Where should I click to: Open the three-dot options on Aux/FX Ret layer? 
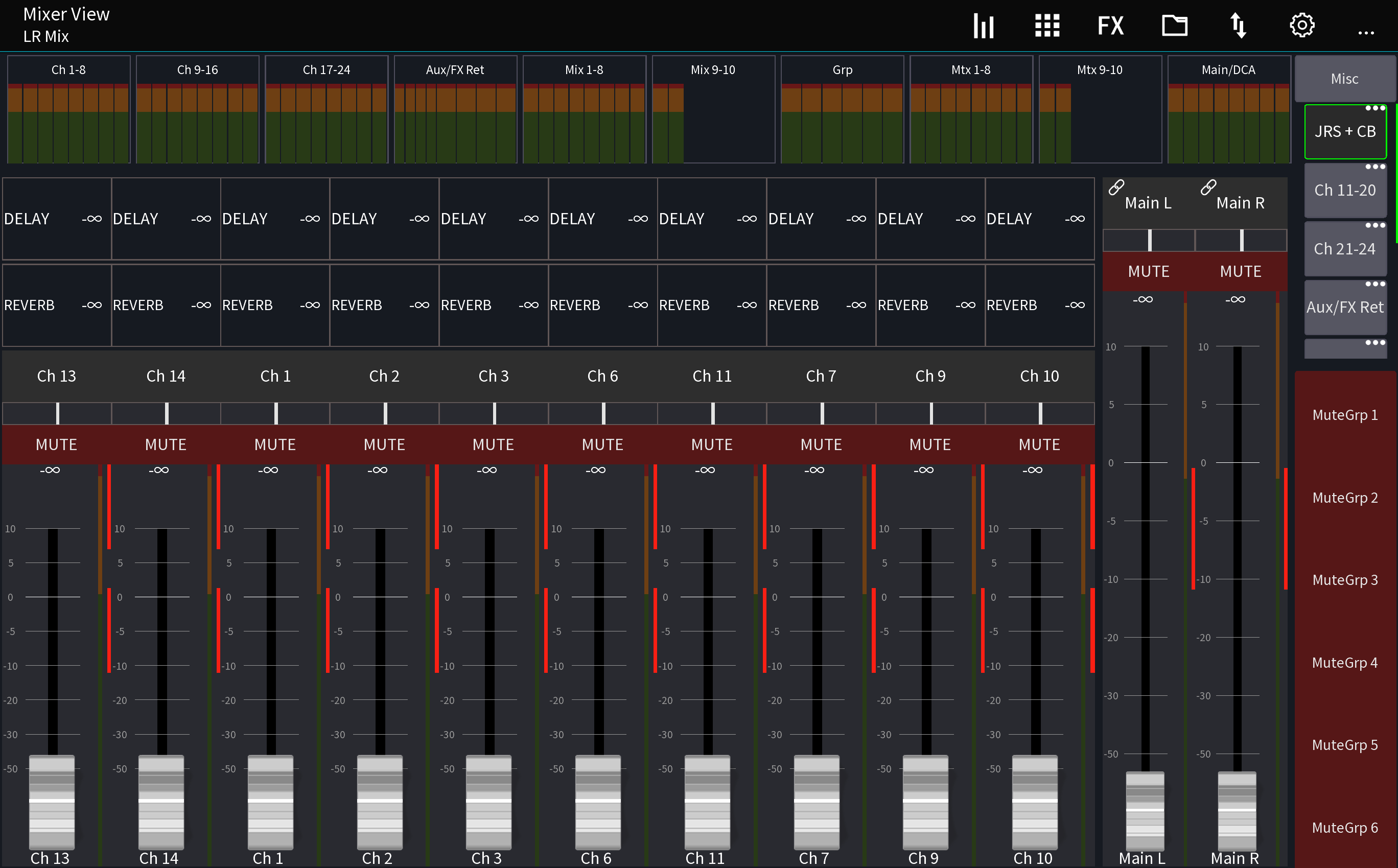point(1375,283)
